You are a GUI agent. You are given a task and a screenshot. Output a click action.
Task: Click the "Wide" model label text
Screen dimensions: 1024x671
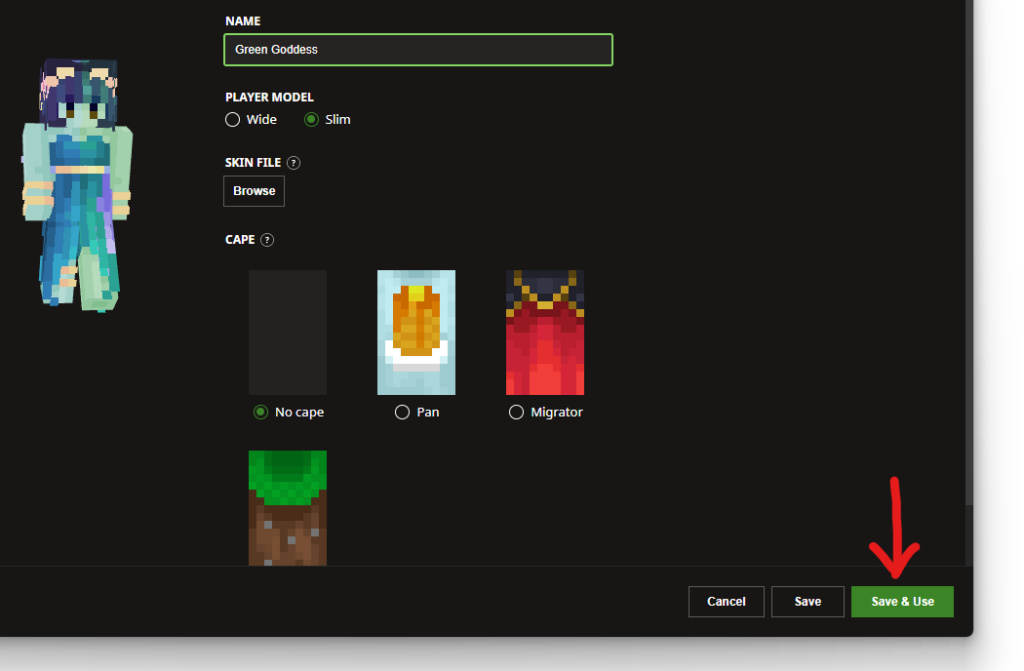(x=261, y=120)
